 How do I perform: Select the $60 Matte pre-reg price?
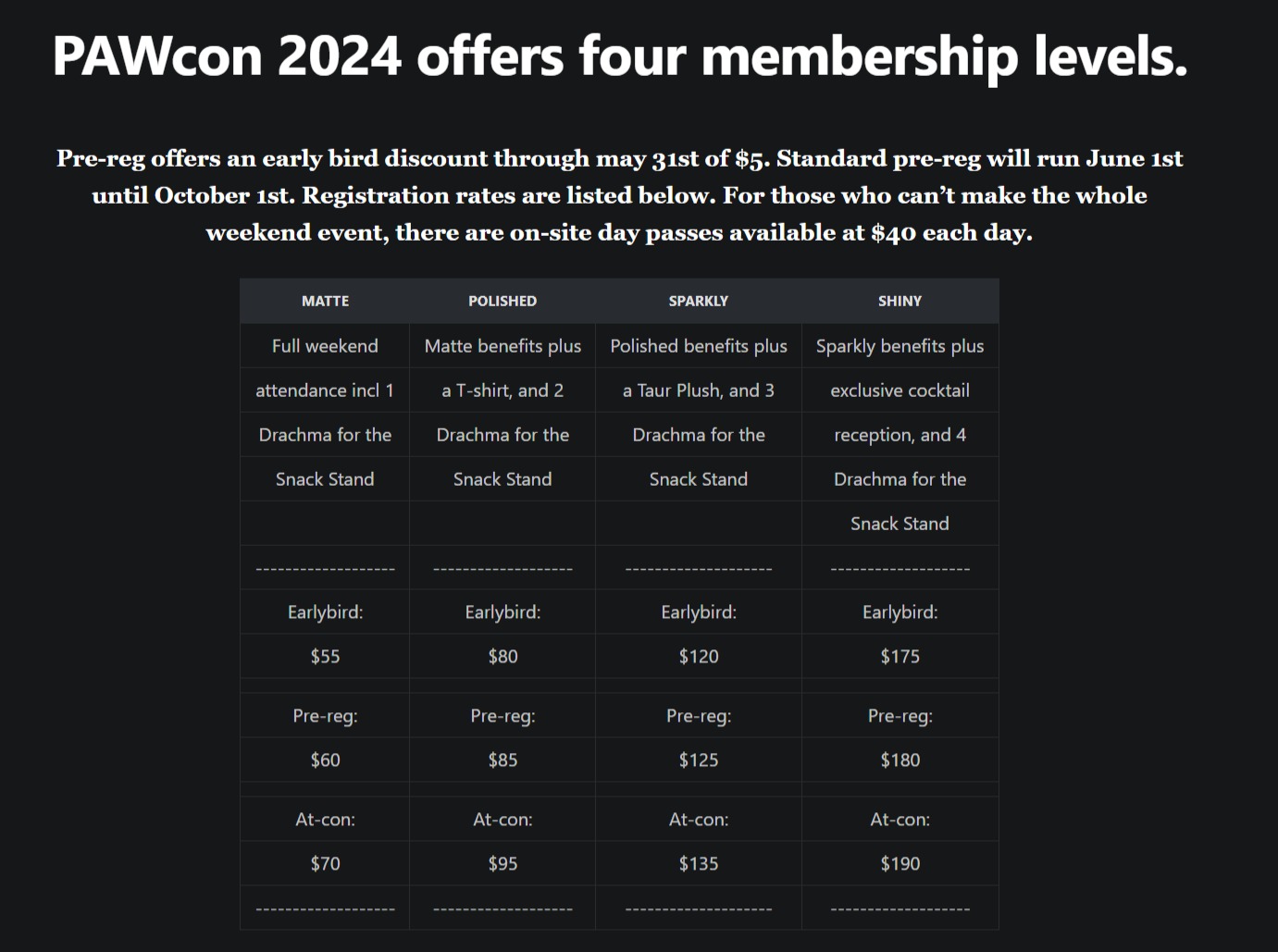coord(325,760)
